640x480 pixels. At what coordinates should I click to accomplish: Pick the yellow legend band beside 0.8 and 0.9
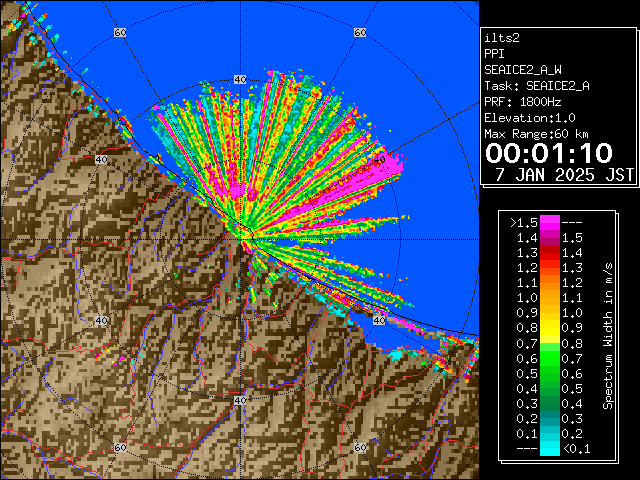point(550,328)
